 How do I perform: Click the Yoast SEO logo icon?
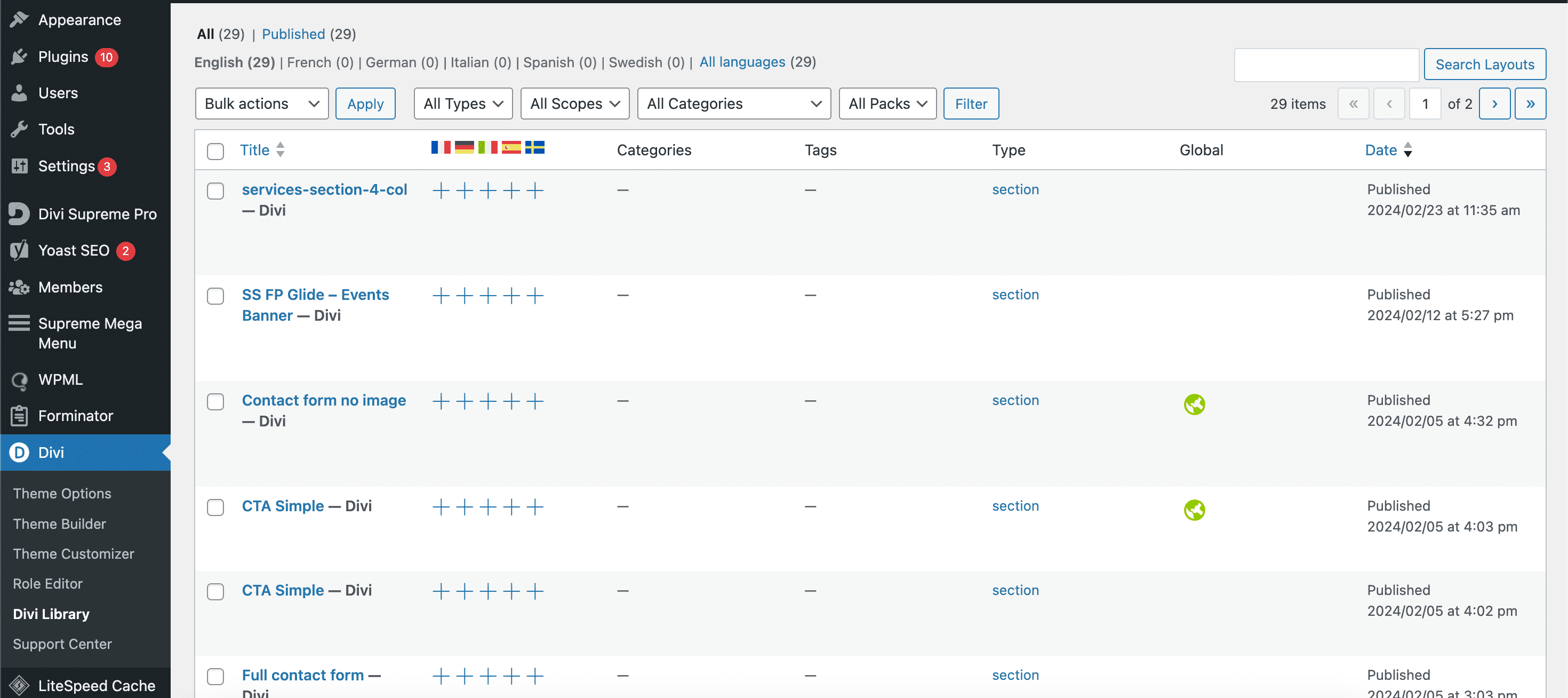(20, 250)
